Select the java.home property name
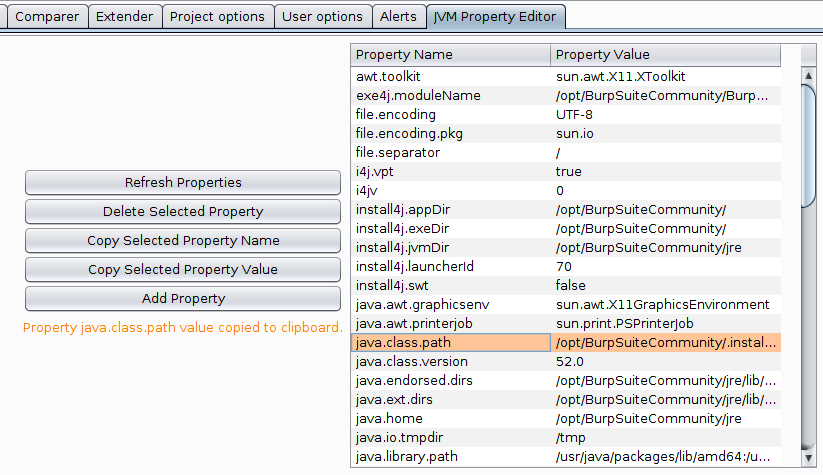This screenshot has width=823, height=475. (450, 418)
